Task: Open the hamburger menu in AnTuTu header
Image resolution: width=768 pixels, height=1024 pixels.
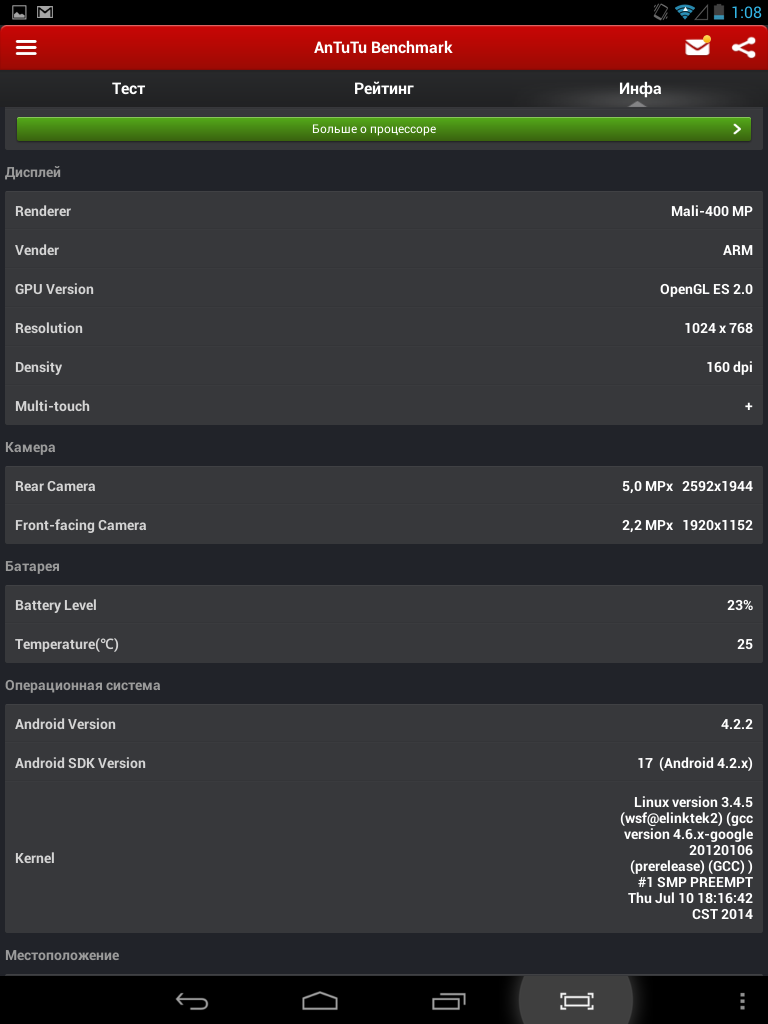Action: click(x=26, y=48)
